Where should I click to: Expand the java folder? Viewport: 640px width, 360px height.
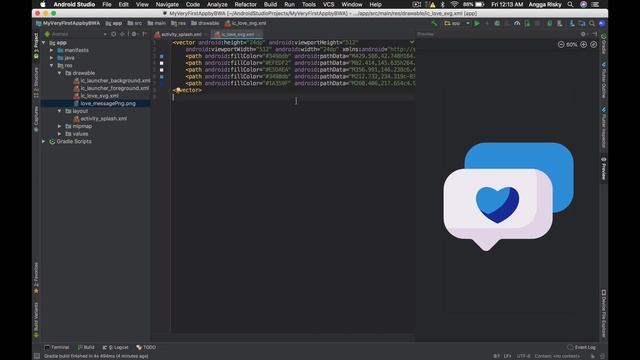[52, 58]
